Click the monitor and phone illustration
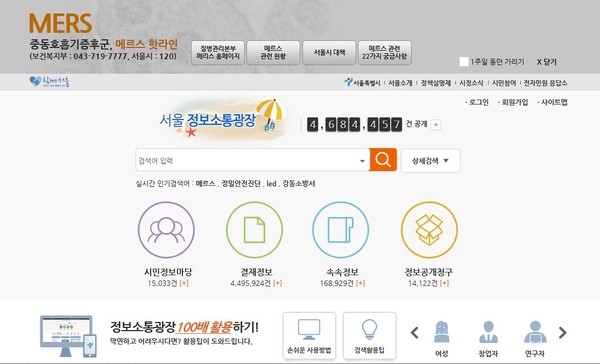 tap(68, 336)
